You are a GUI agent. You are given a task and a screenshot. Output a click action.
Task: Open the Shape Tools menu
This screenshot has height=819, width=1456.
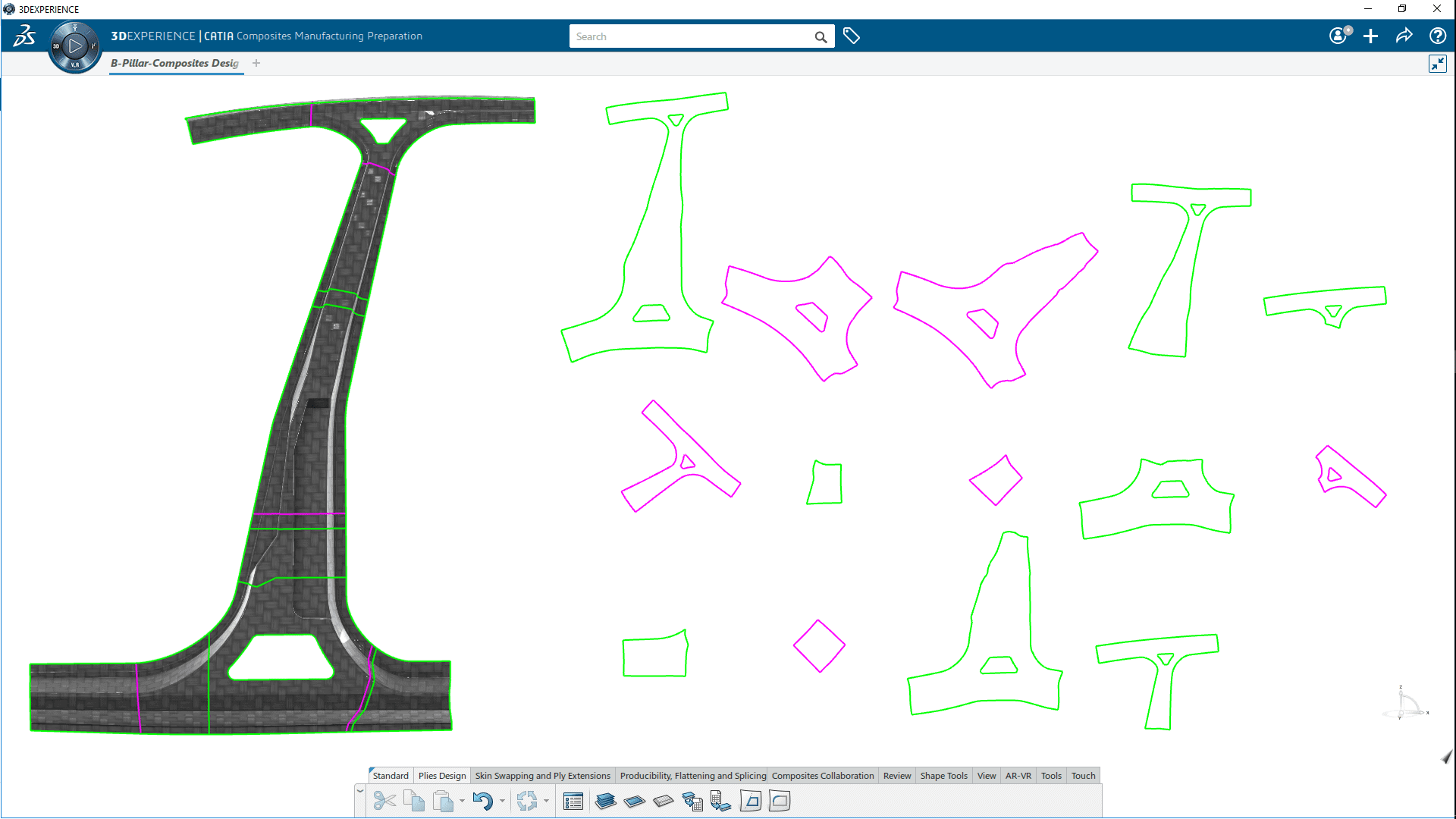tap(943, 775)
